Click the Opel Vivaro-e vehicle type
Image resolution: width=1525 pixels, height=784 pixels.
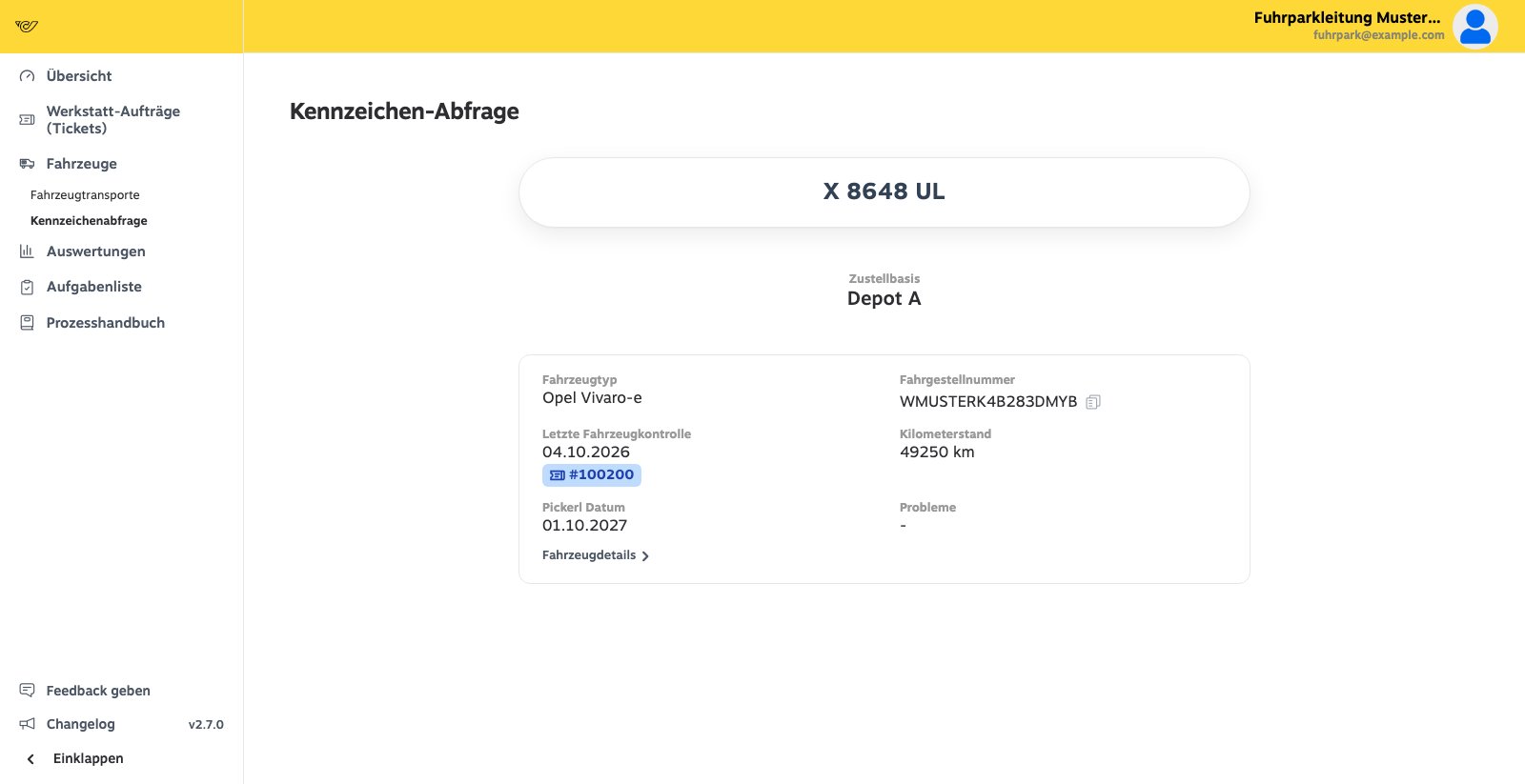592,398
